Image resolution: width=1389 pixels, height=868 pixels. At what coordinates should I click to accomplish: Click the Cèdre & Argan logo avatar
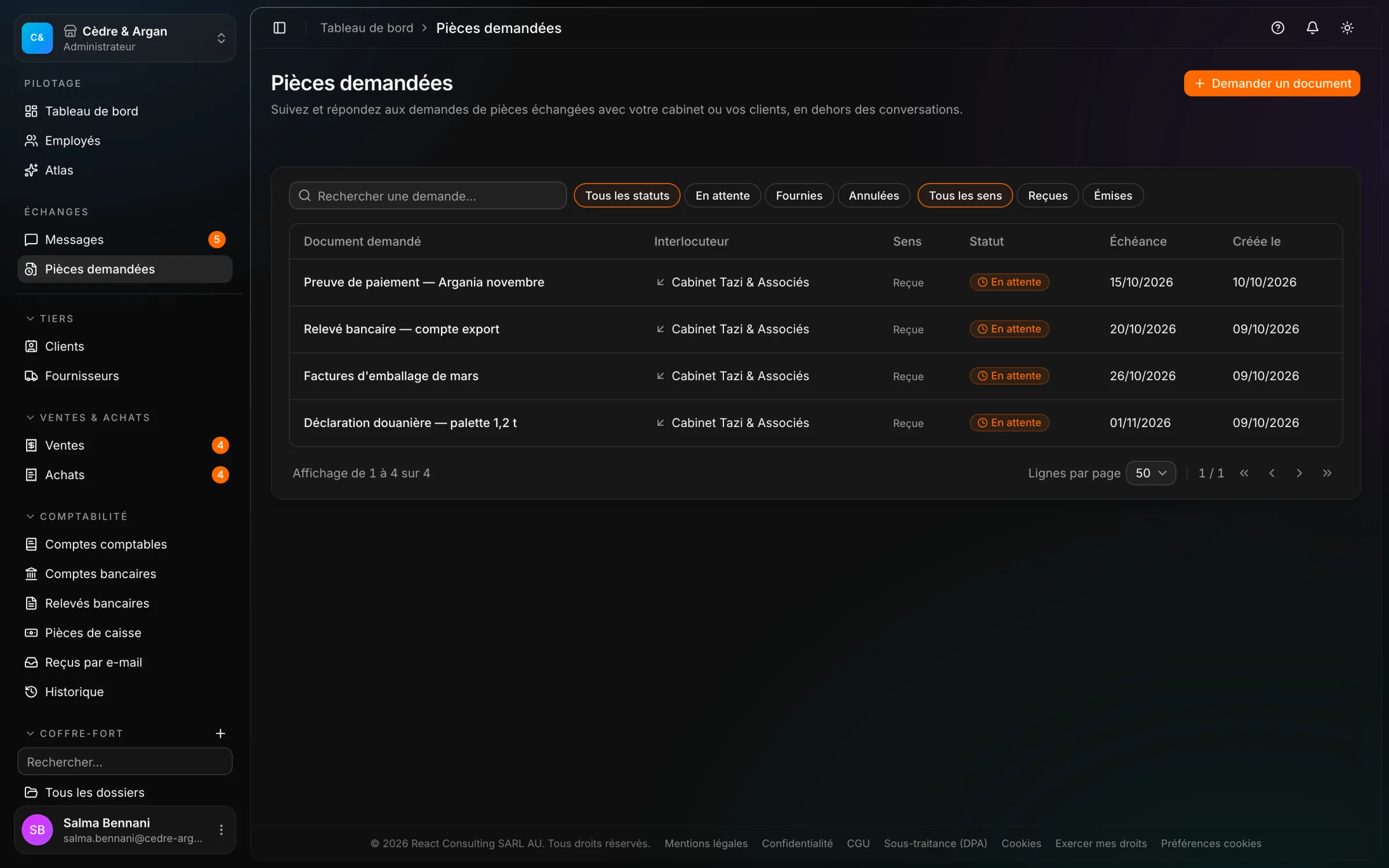point(37,38)
